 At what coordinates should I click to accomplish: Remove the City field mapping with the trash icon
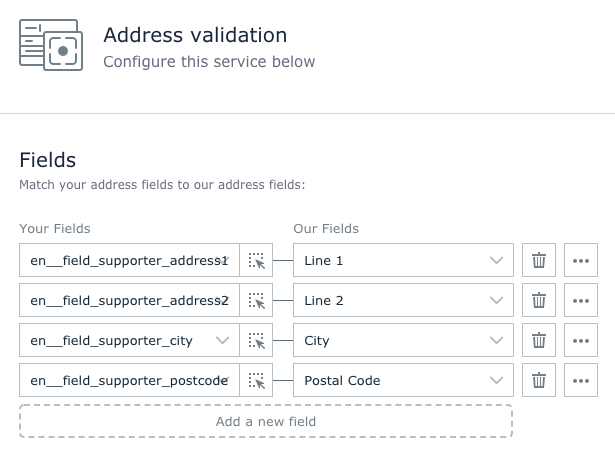[539, 341]
